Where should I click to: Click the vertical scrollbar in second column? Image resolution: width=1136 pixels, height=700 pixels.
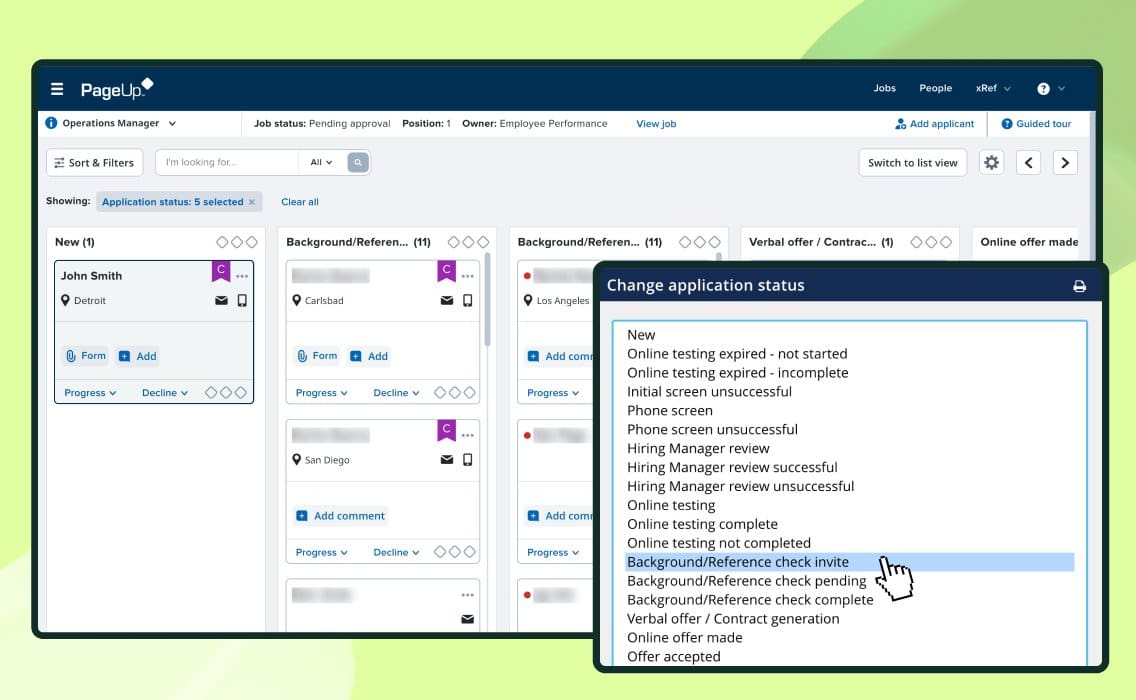[x=487, y=300]
